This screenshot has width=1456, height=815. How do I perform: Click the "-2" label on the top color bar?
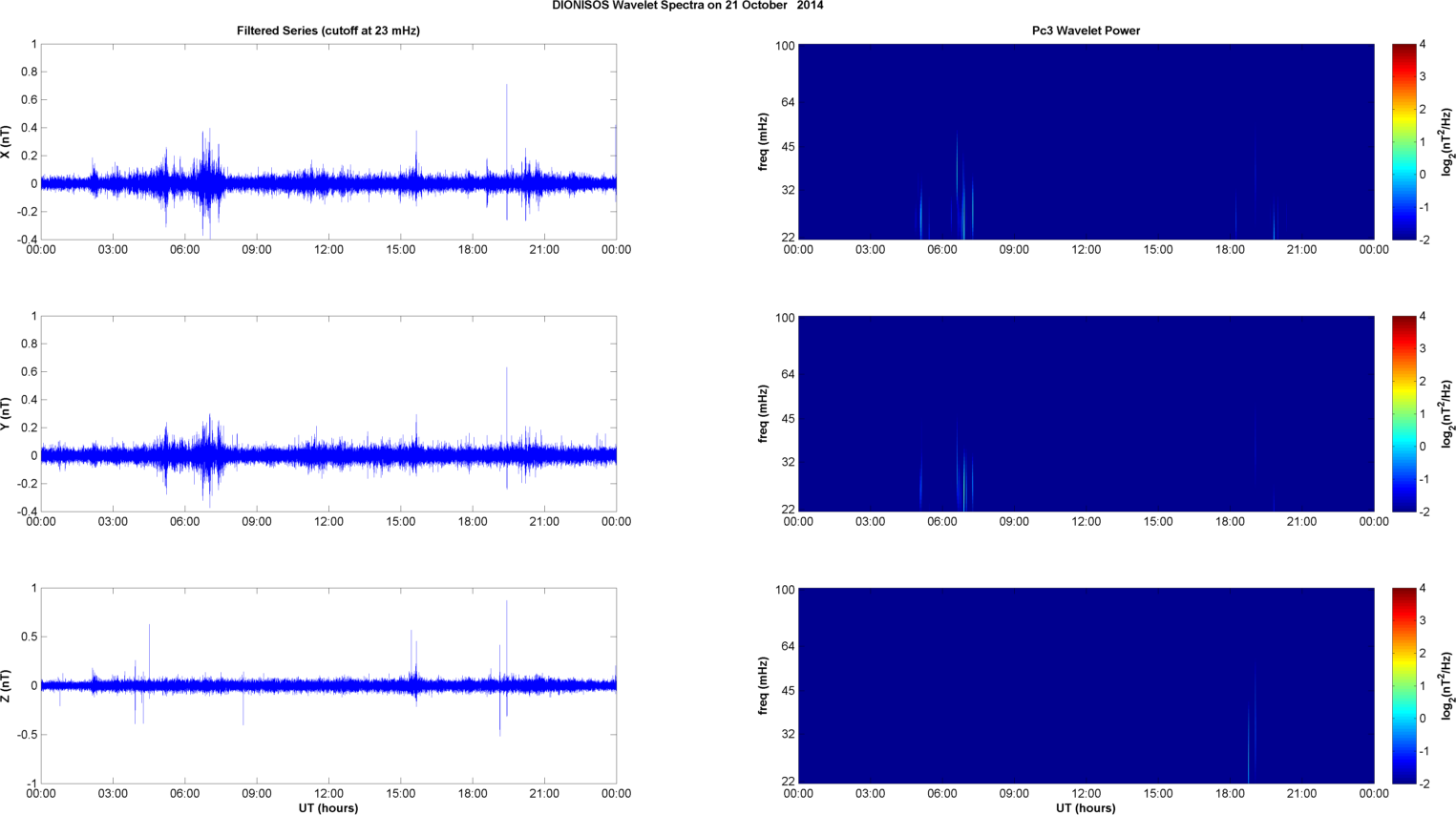point(1424,240)
